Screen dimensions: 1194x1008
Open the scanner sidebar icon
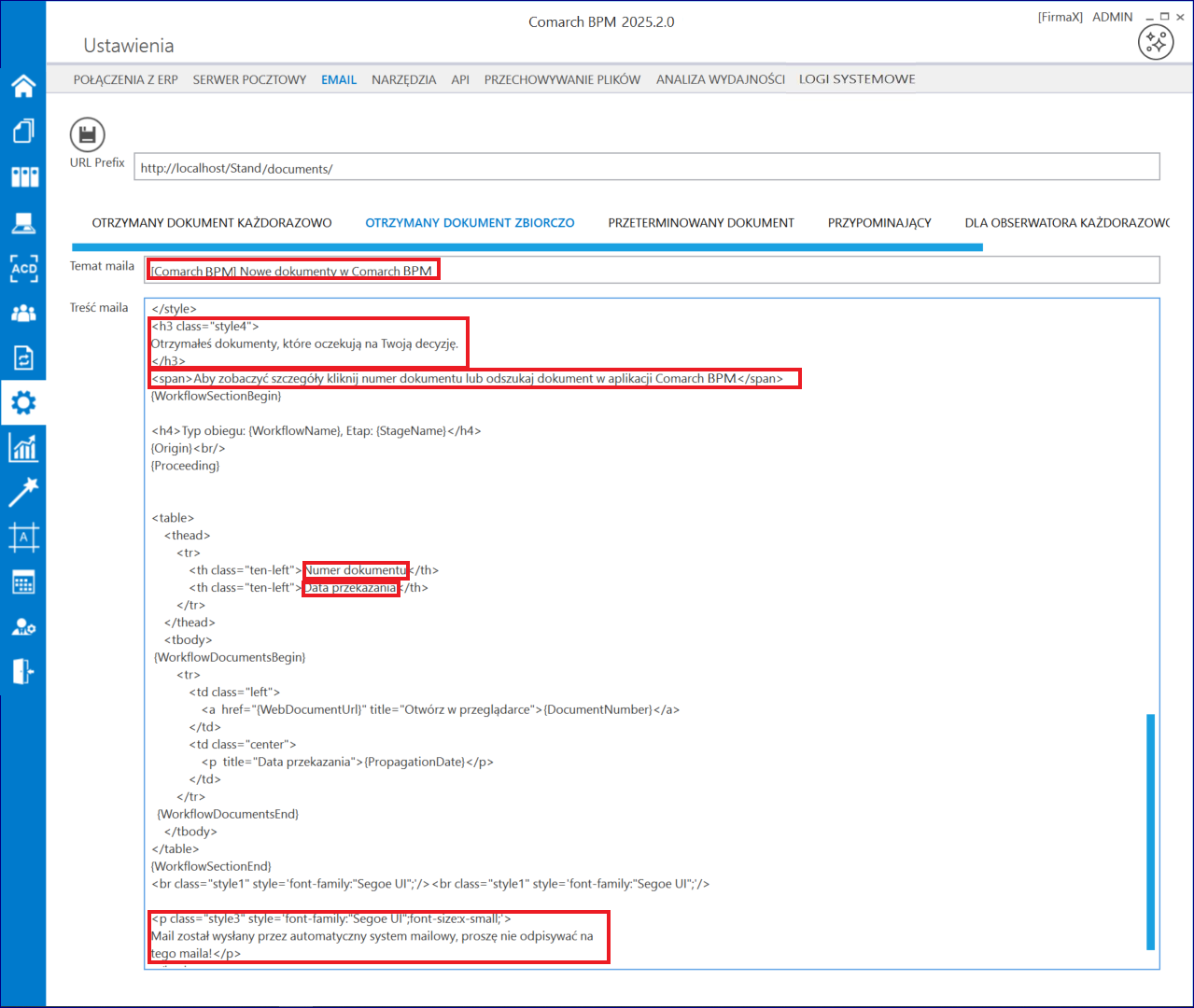[x=23, y=223]
